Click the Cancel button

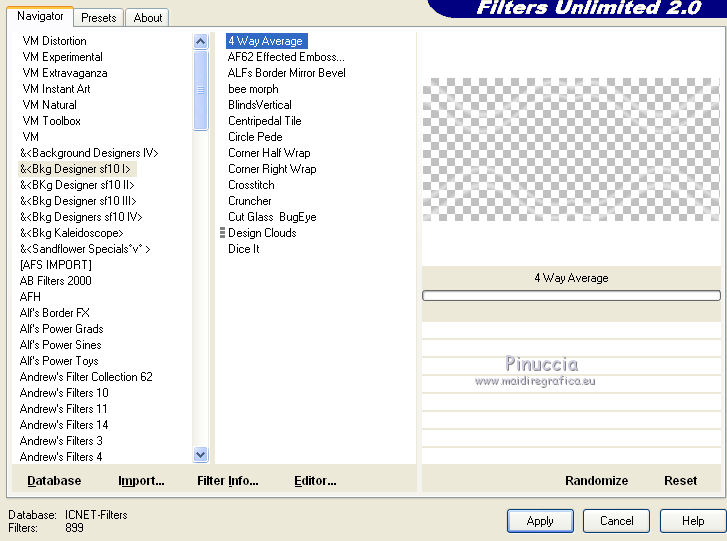click(616, 521)
